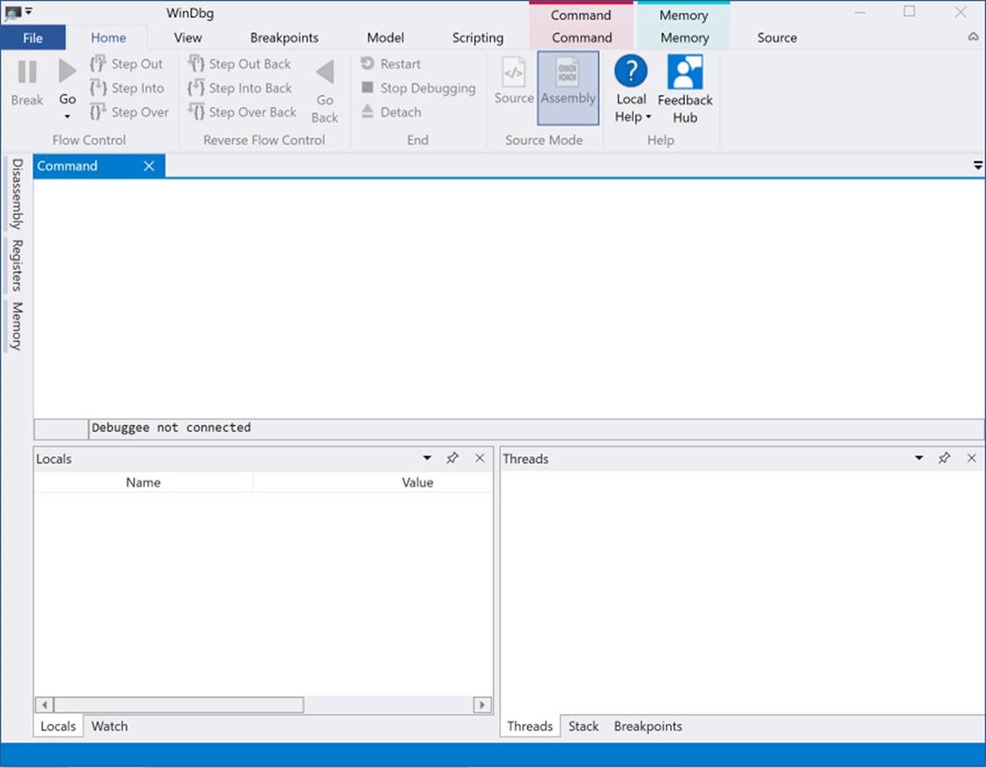Close the Command tab
The height and width of the screenshot is (768, 986).
pos(149,166)
